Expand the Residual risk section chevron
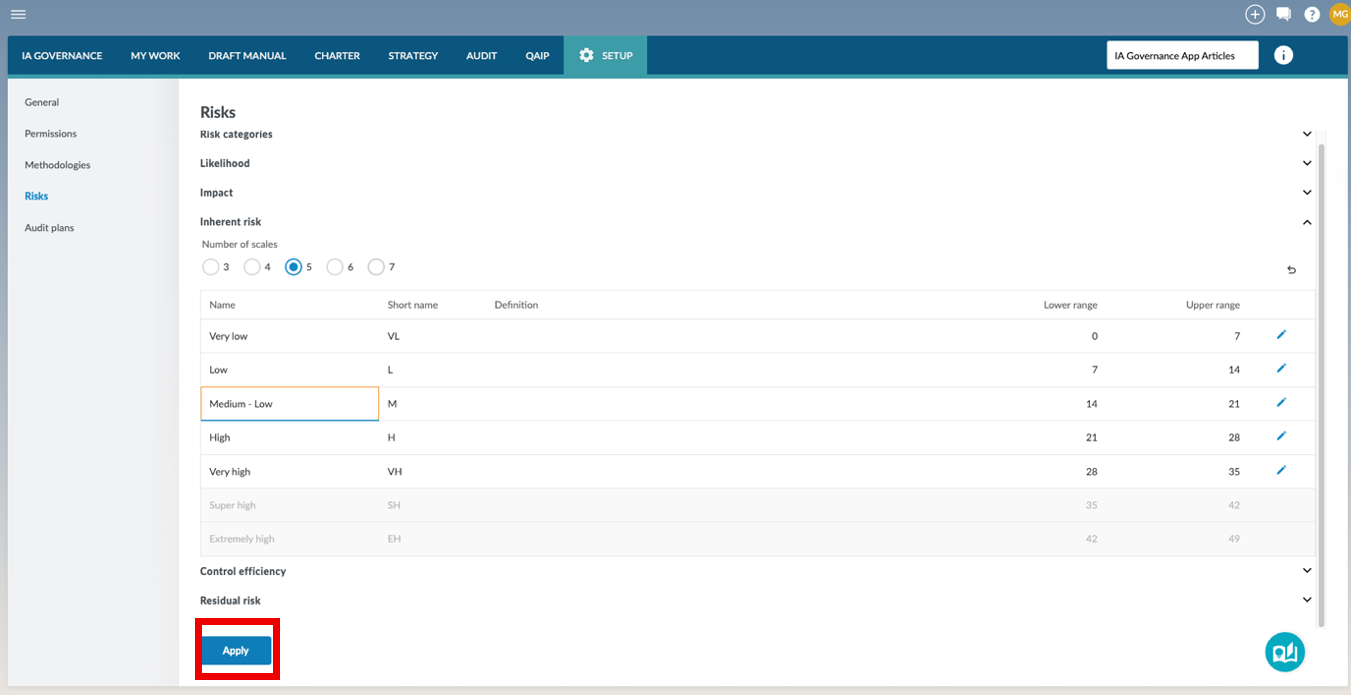 coord(1307,600)
